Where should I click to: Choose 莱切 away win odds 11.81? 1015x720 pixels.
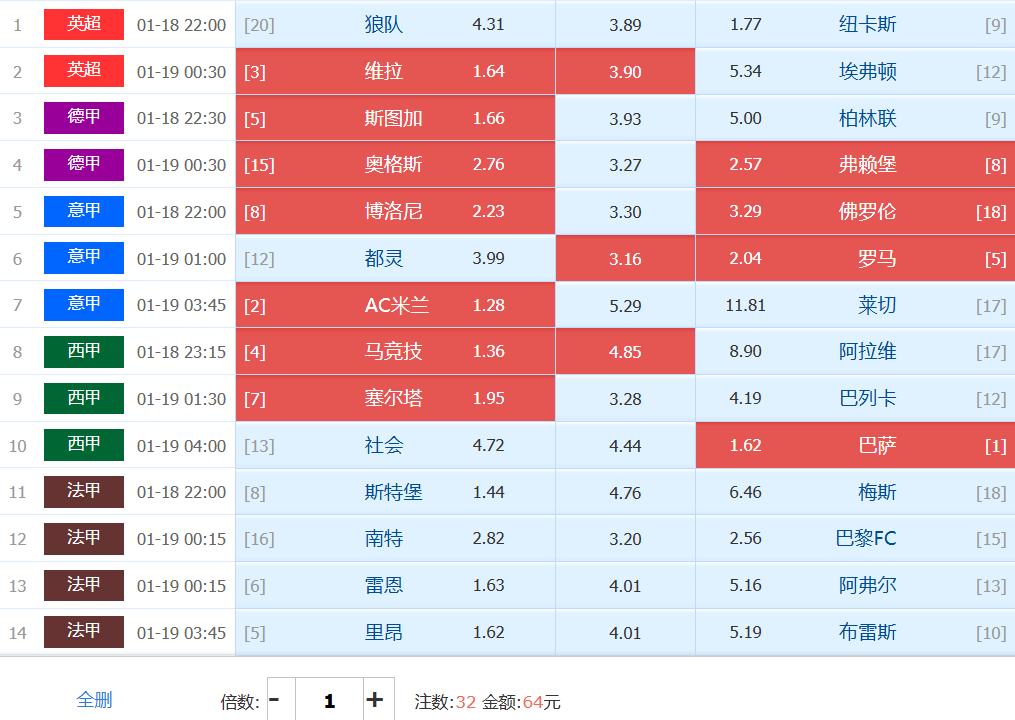tap(855, 305)
